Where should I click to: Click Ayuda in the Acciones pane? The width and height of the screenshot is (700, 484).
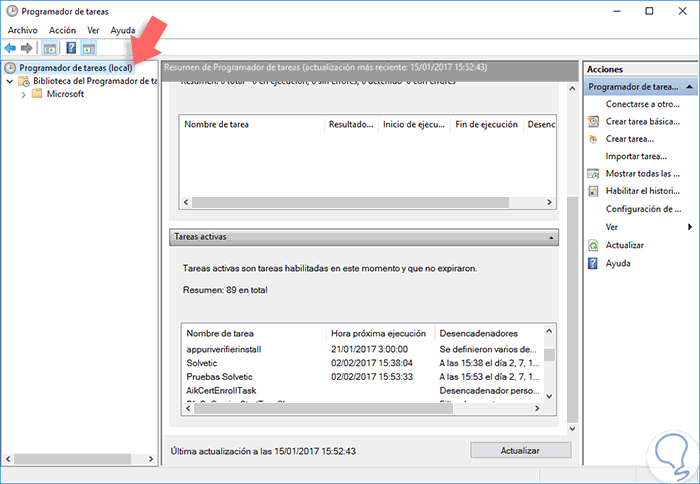(x=618, y=263)
